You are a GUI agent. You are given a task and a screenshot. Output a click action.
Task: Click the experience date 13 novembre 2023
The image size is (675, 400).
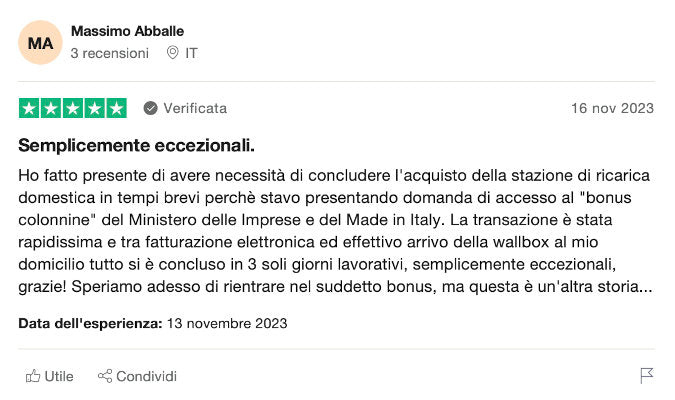coord(227,323)
